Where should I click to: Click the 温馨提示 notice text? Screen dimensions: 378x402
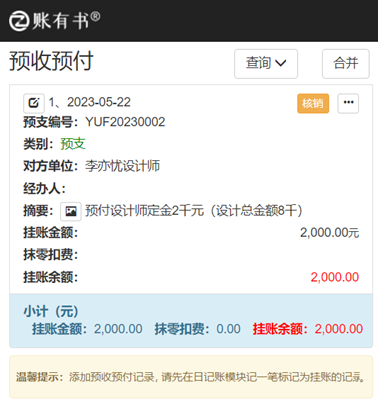(191, 377)
